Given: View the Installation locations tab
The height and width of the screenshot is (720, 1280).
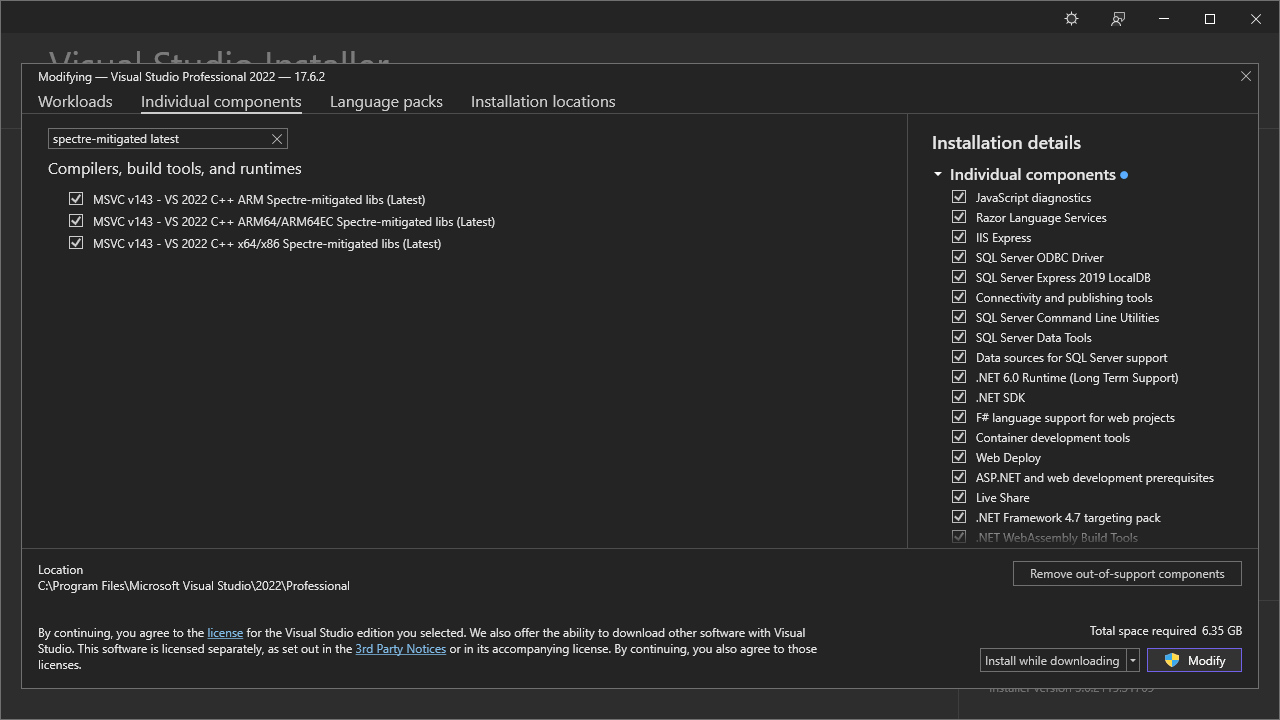Looking at the screenshot, I should (542, 101).
